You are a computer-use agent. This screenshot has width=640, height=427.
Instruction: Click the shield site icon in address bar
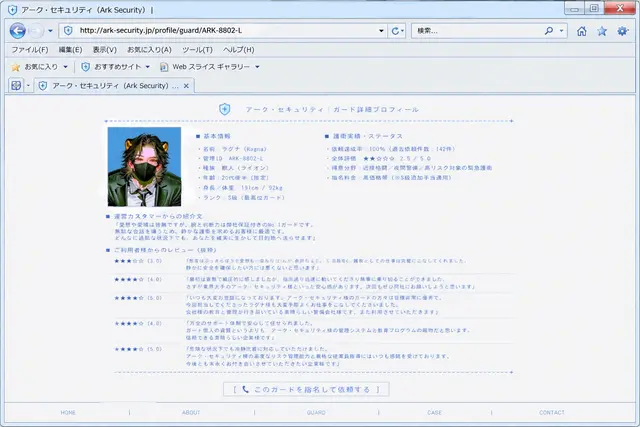[68, 31]
